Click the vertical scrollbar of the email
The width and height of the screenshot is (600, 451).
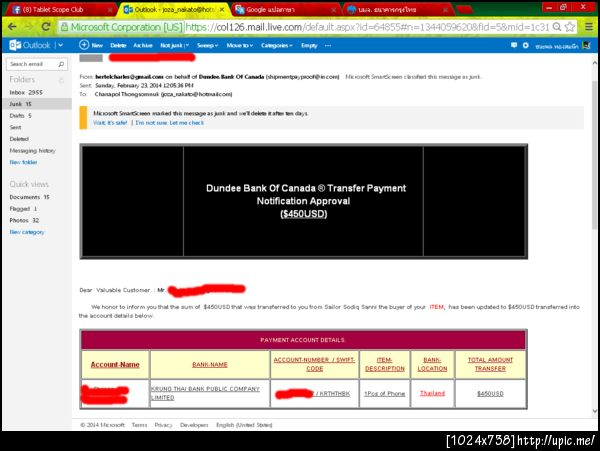click(595, 155)
